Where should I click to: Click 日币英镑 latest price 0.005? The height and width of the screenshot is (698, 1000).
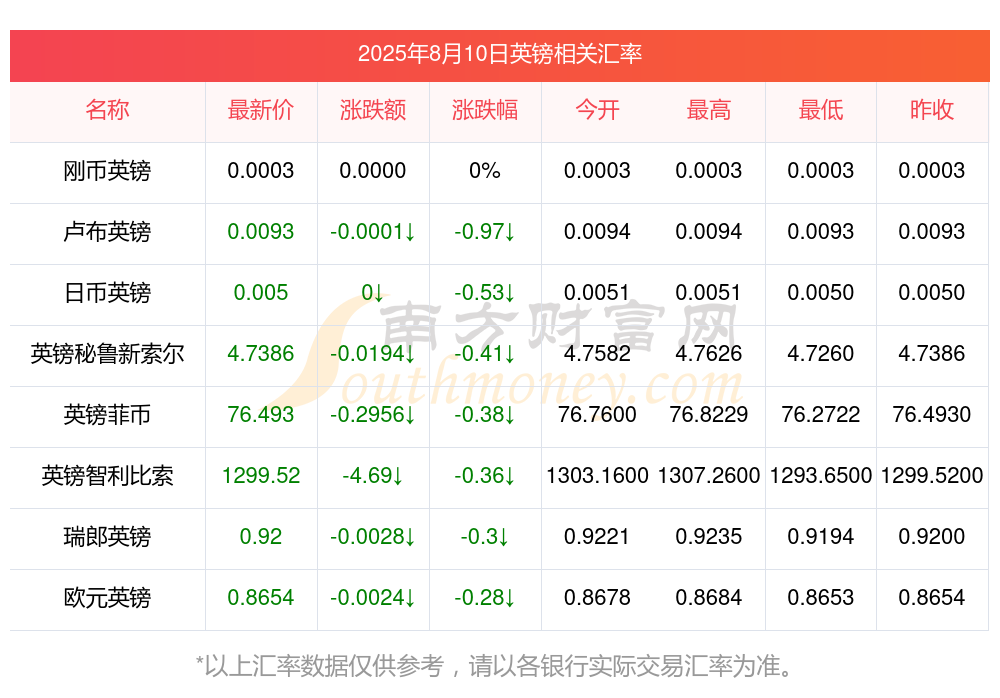(x=261, y=293)
